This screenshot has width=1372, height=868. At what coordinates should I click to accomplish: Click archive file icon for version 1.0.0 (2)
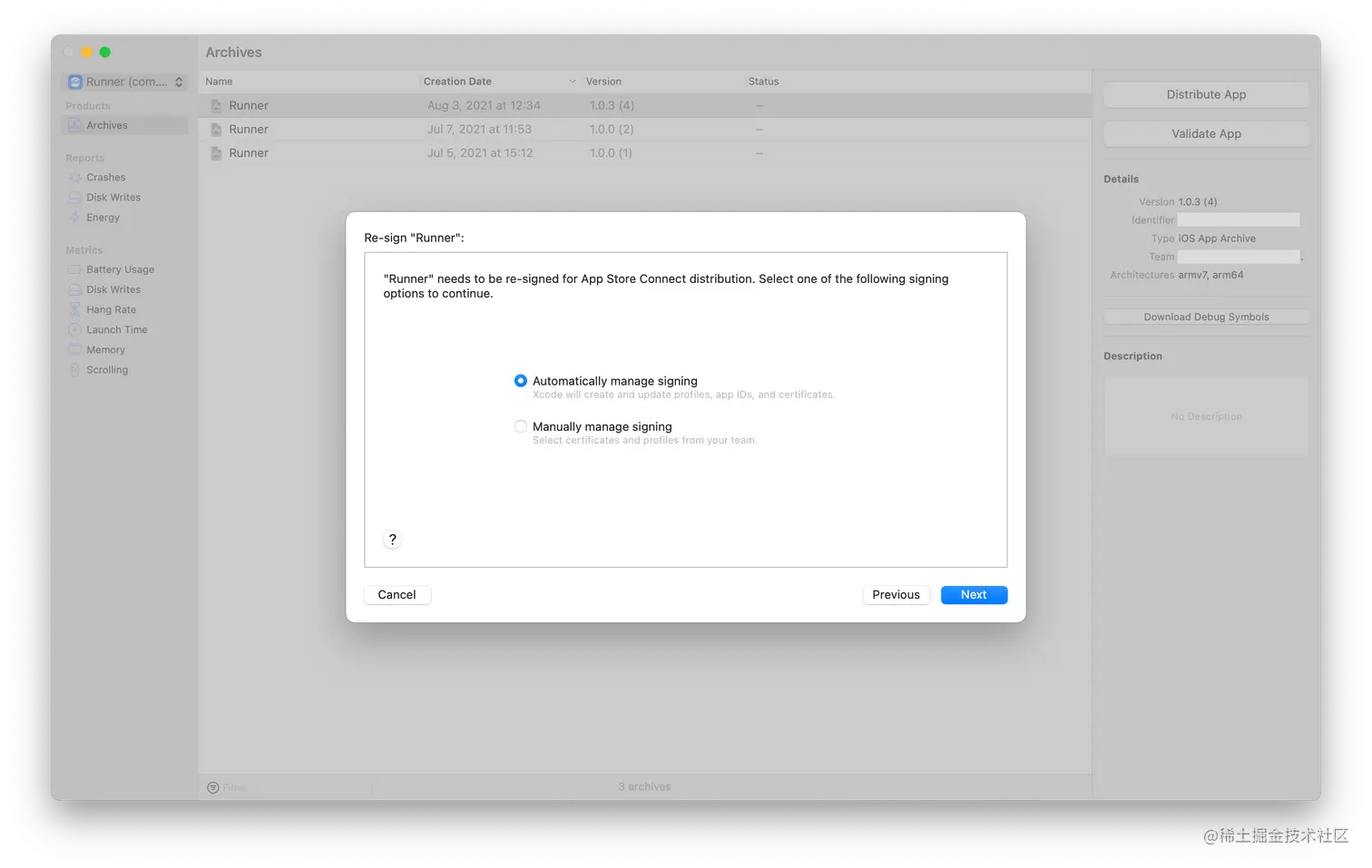point(216,130)
